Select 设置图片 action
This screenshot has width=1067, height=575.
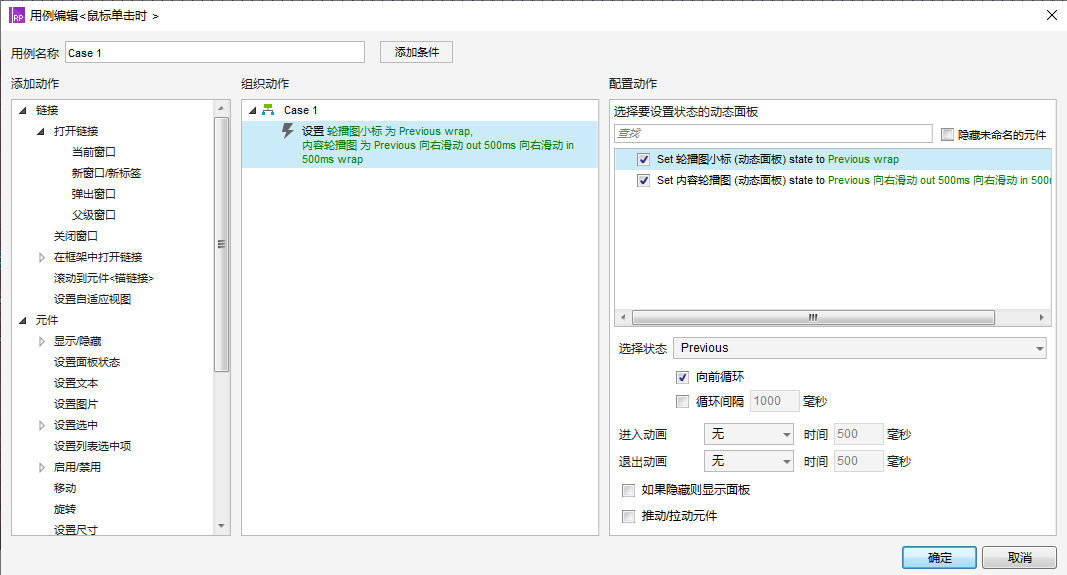[76, 404]
